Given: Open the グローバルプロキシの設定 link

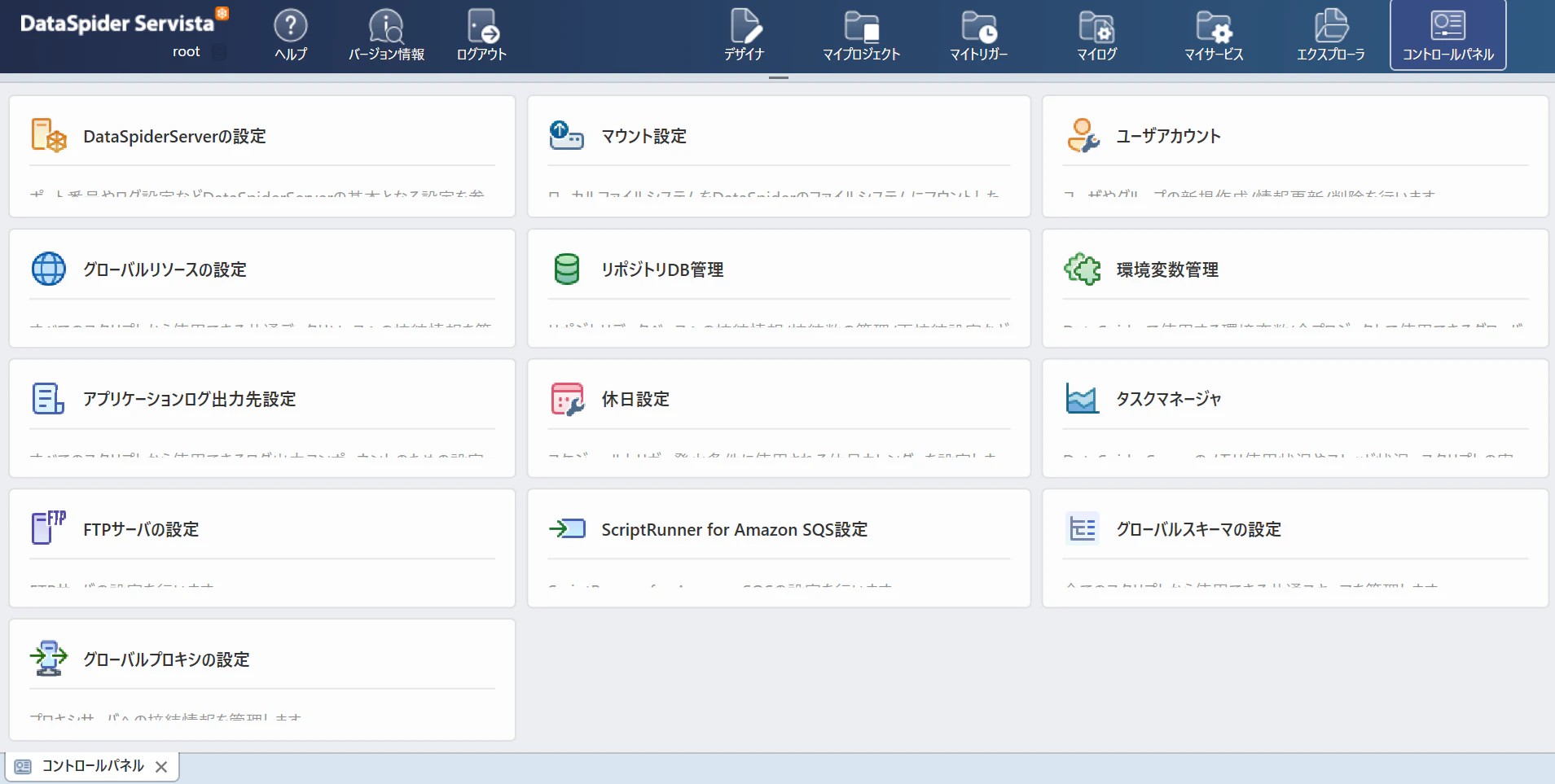Looking at the screenshot, I should point(166,659).
